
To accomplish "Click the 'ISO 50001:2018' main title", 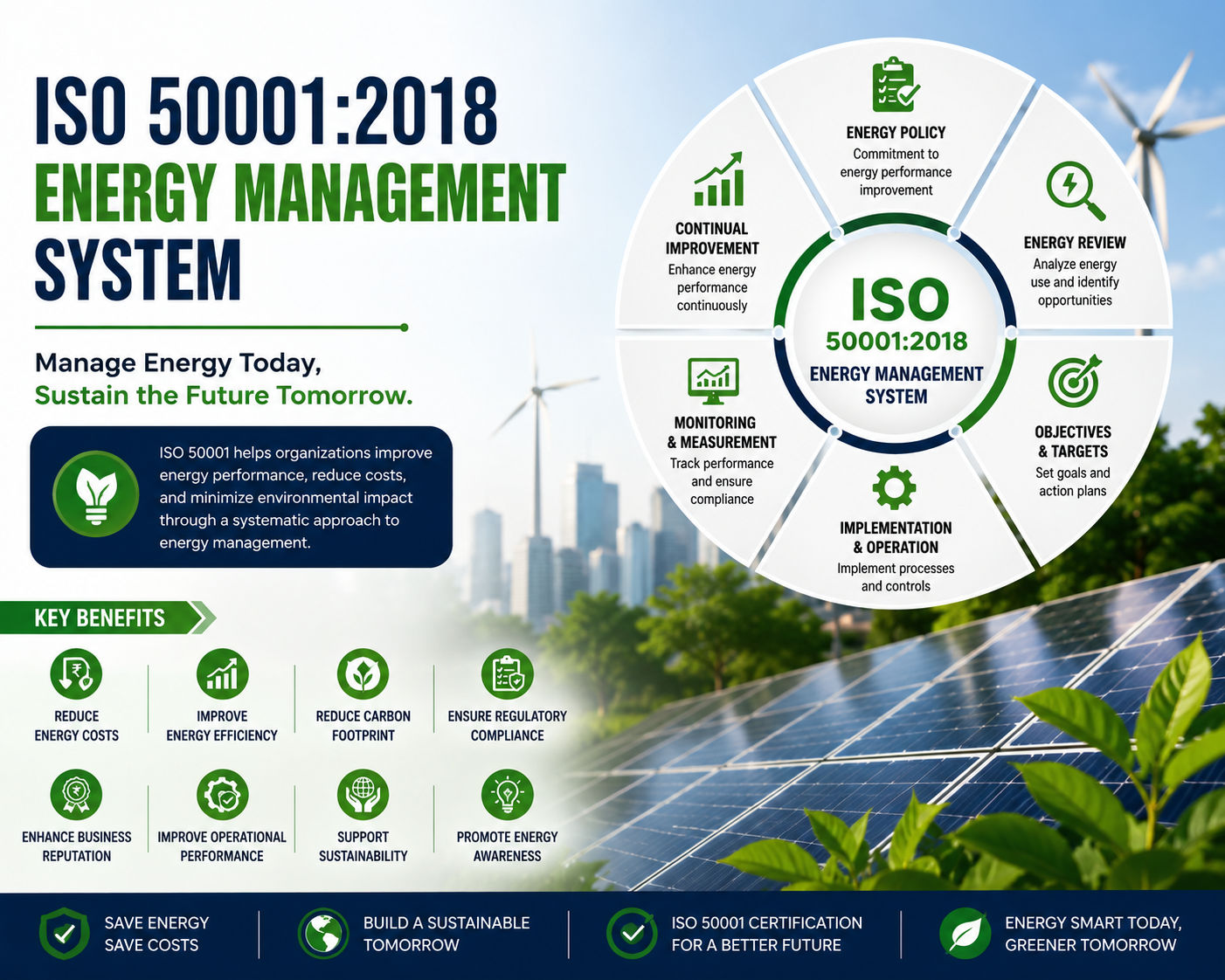I will (266, 111).
